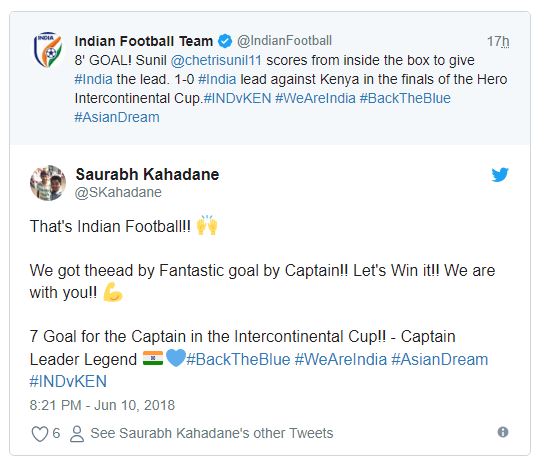545x462 pixels.
Task: Click the #BackTheBlue hashtag in Saurabh's tweet
Action: coord(238,359)
